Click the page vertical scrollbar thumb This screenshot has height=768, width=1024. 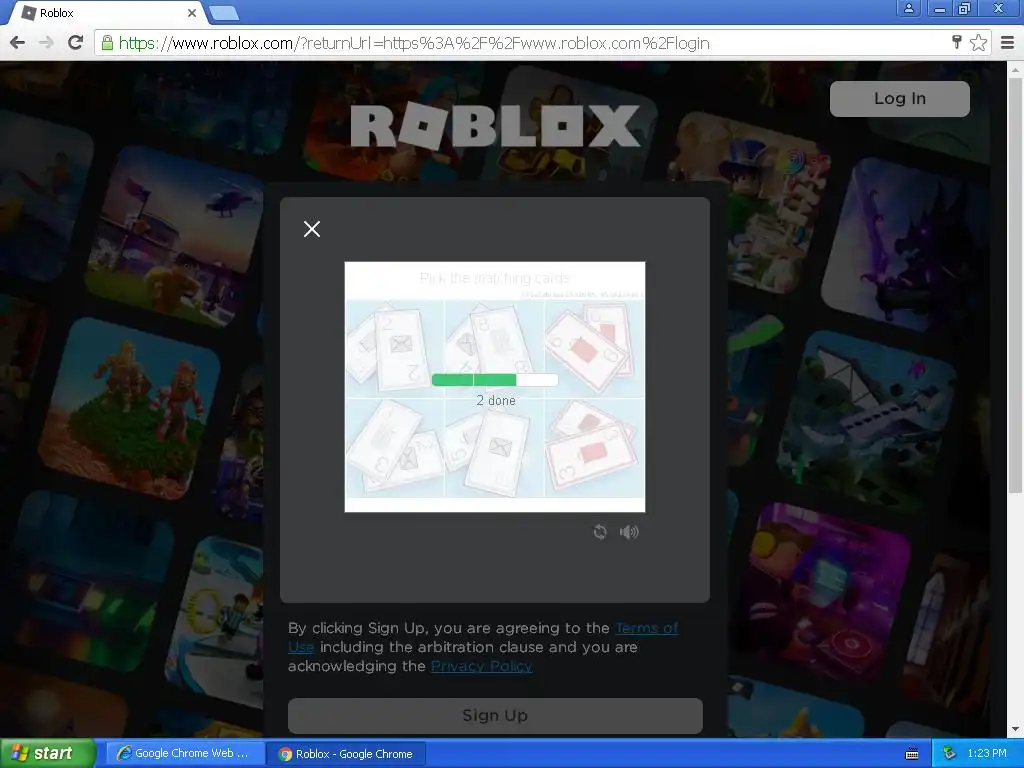pos(1015,285)
